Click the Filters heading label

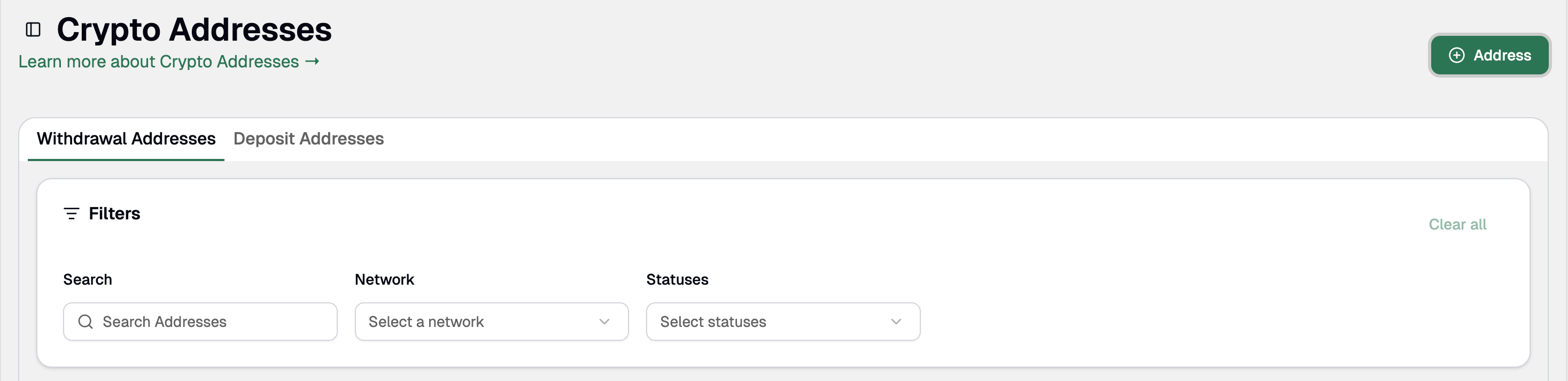point(114,214)
